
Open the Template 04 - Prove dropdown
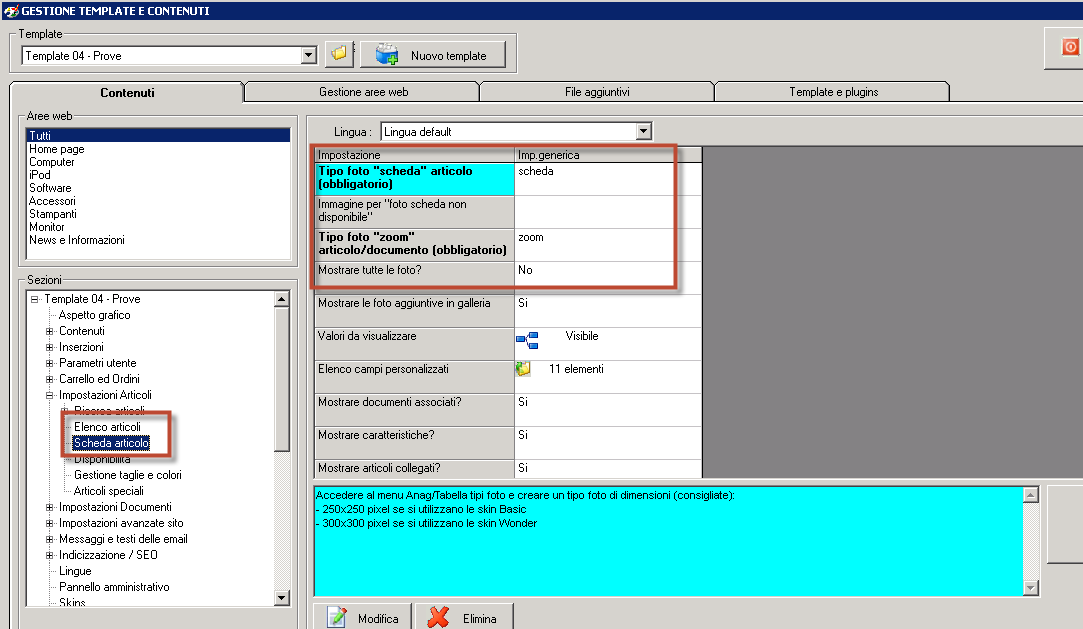click(309, 55)
